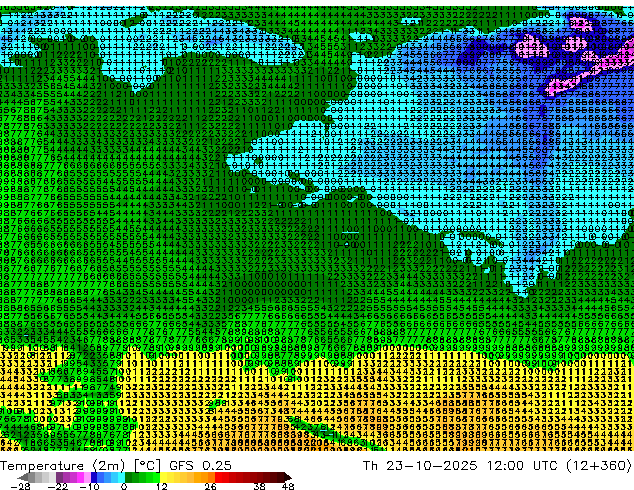Click the dark blue swatch on temperature scale
The image size is (634, 490).
(x=94, y=477)
